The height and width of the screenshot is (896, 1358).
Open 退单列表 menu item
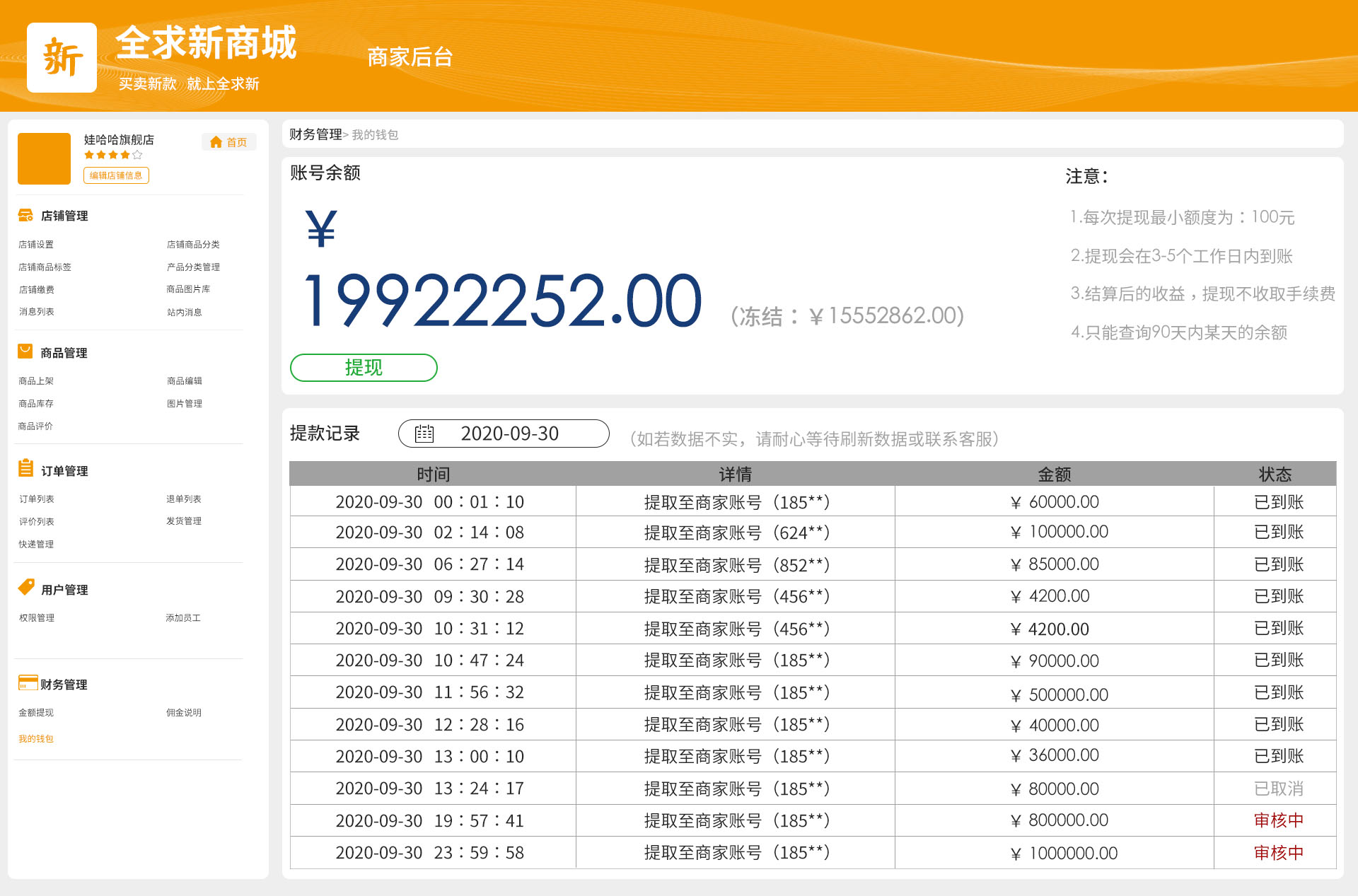coord(183,499)
